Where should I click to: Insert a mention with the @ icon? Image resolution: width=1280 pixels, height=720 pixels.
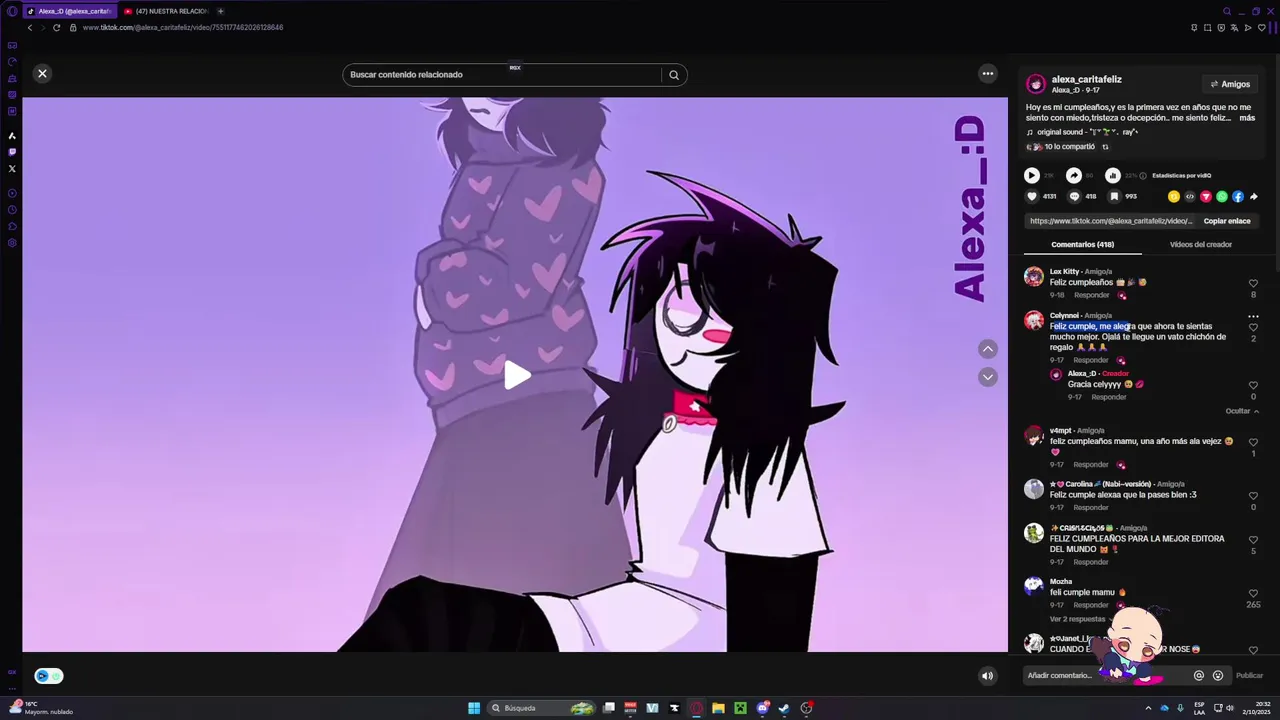(1198, 675)
